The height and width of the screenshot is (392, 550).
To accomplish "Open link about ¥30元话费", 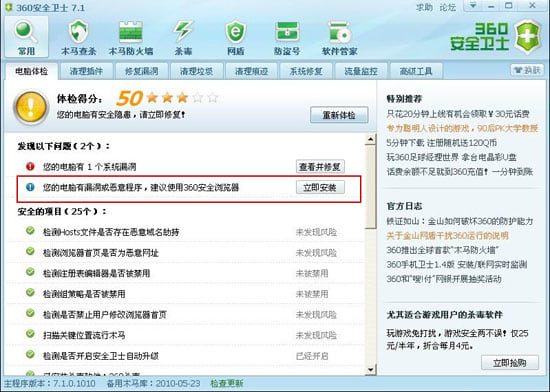I will 458,114.
